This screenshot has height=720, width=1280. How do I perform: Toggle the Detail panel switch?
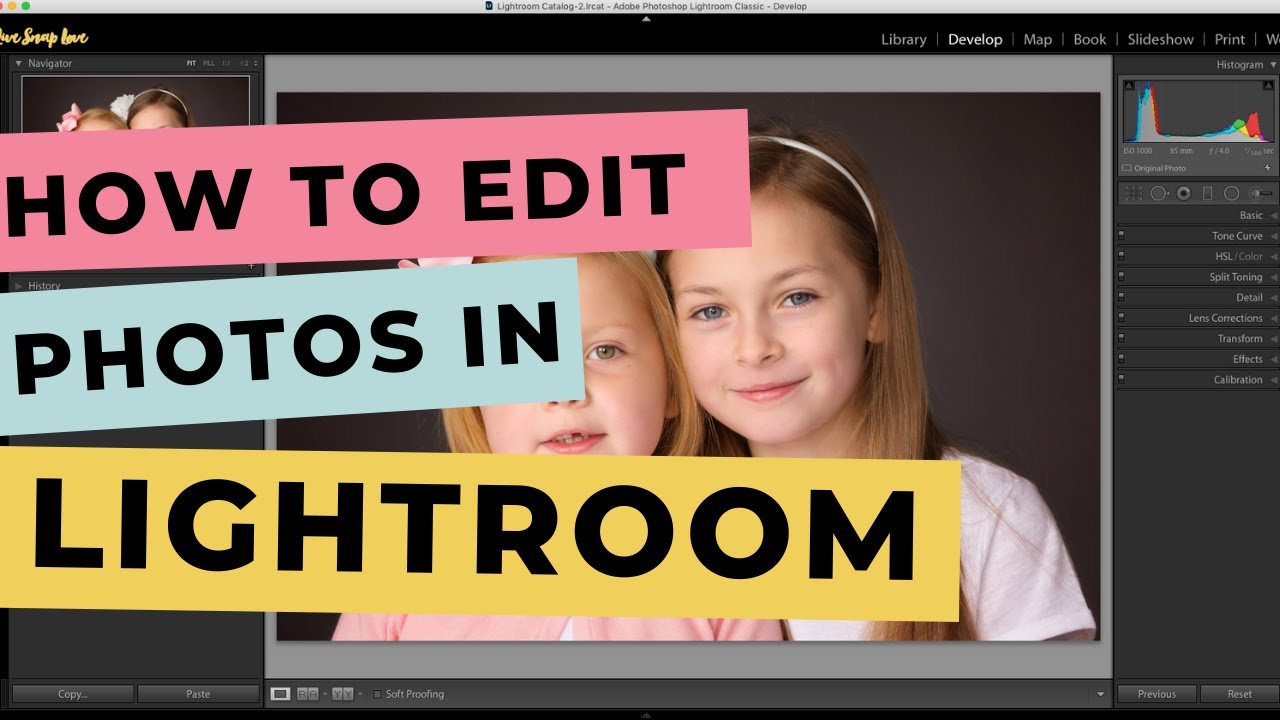coord(1121,297)
